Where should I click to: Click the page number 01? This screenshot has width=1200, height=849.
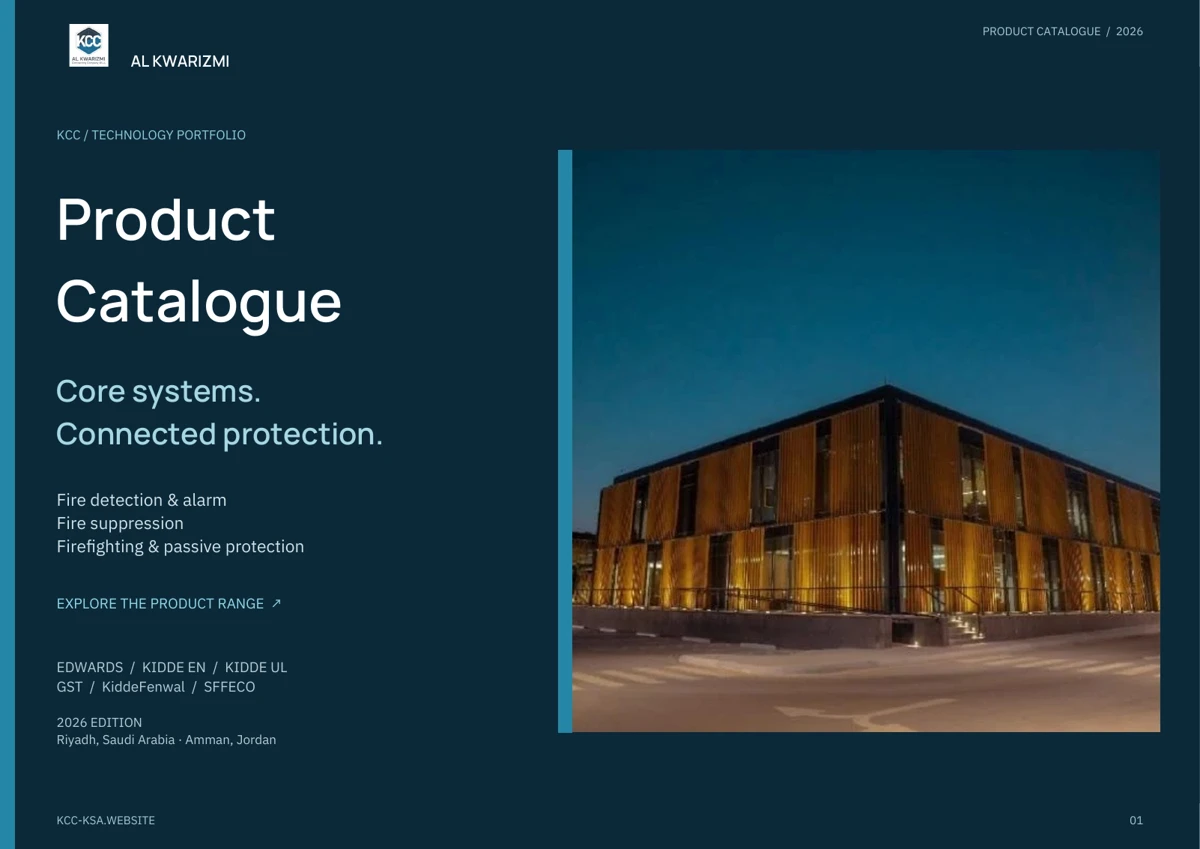[1136, 820]
